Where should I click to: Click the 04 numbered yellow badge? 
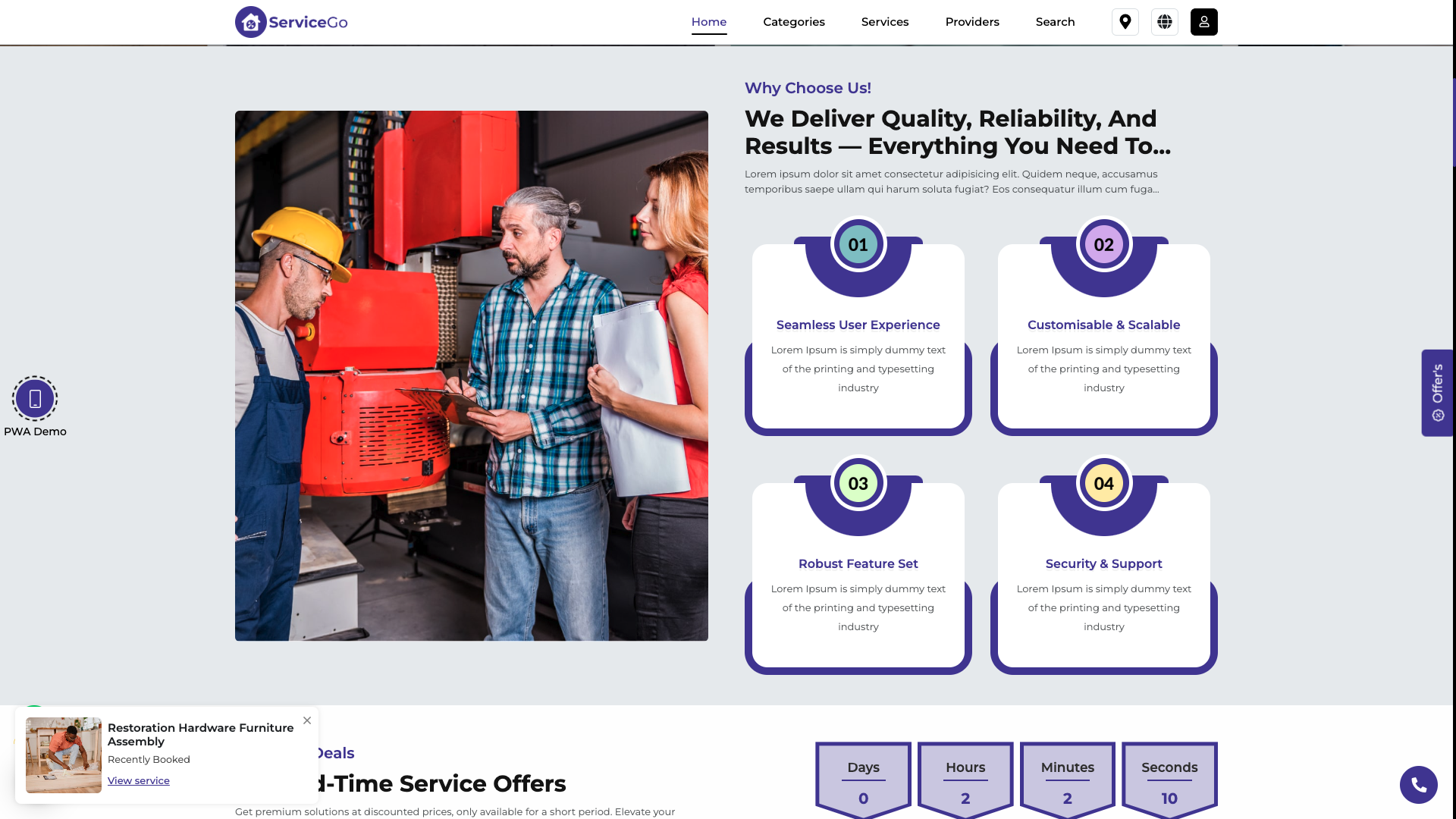coord(1104,484)
